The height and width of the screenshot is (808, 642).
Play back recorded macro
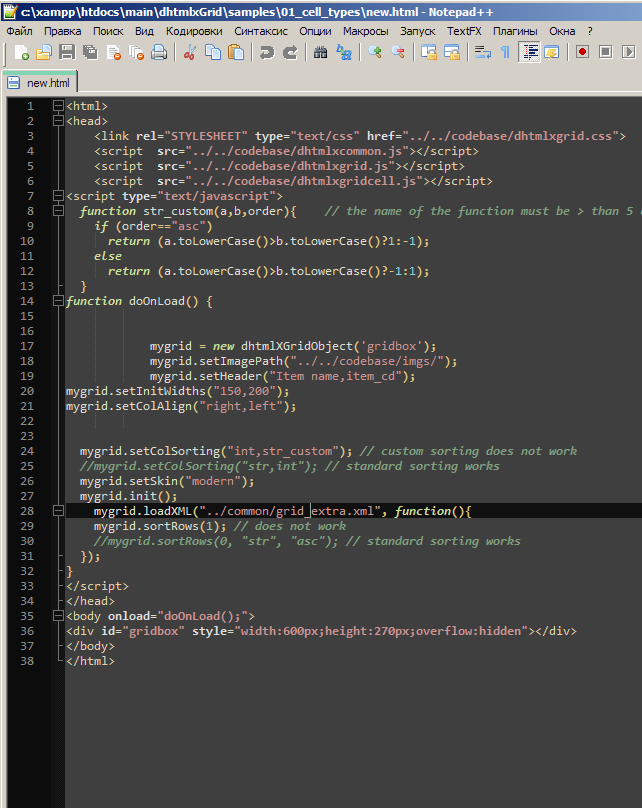click(x=628, y=52)
